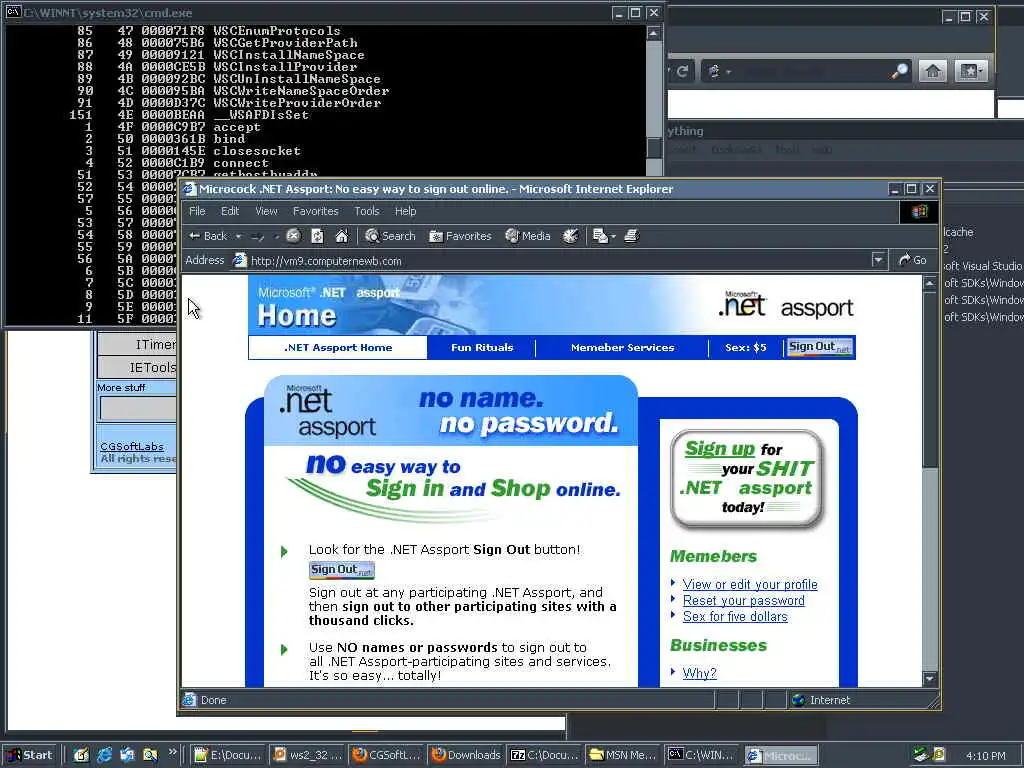Click the Go button beside address bar
Image resolution: width=1024 pixels, height=768 pixels.
click(912, 261)
